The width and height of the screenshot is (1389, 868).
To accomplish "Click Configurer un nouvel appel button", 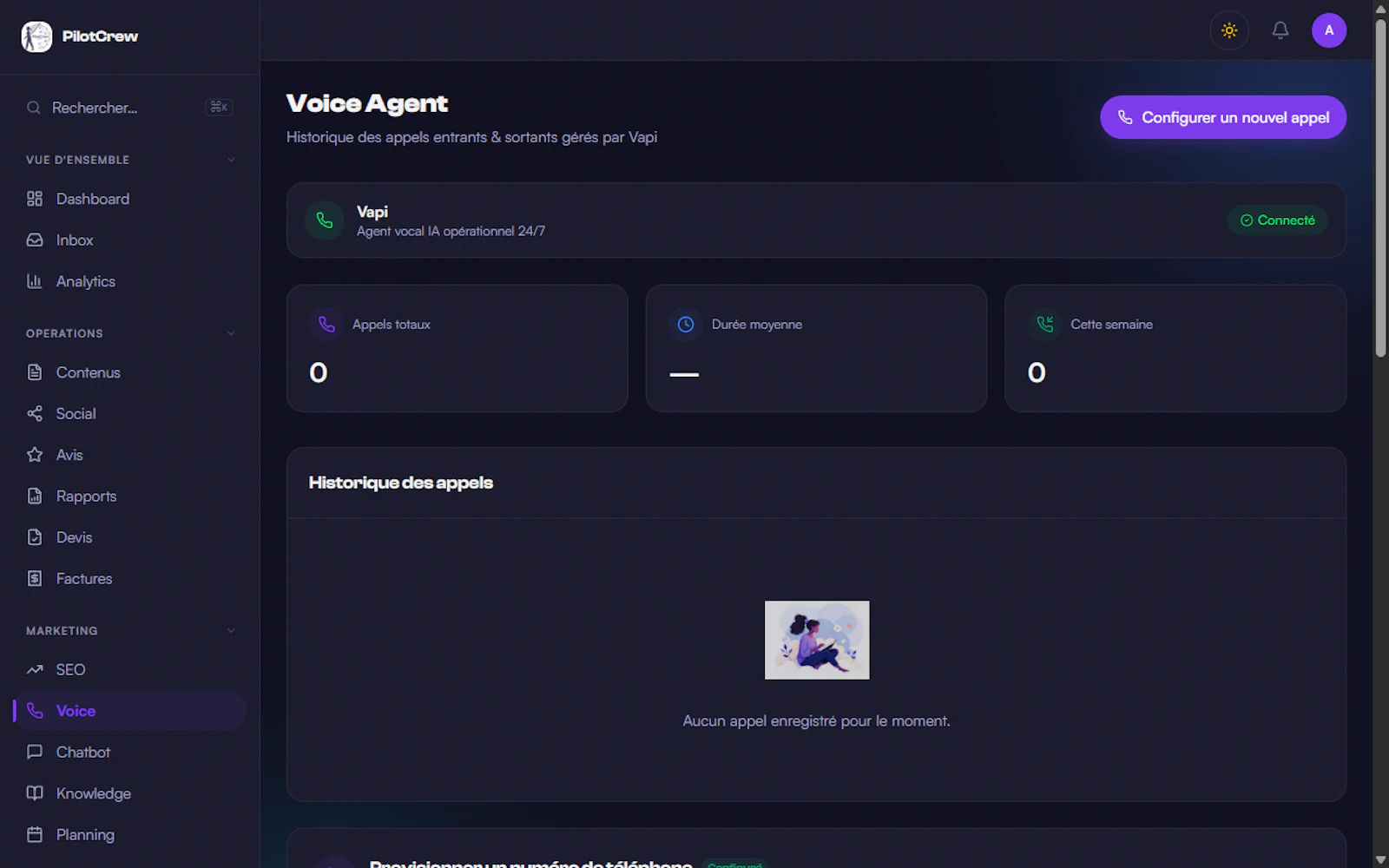I will pyautogui.click(x=1223, y=117).
